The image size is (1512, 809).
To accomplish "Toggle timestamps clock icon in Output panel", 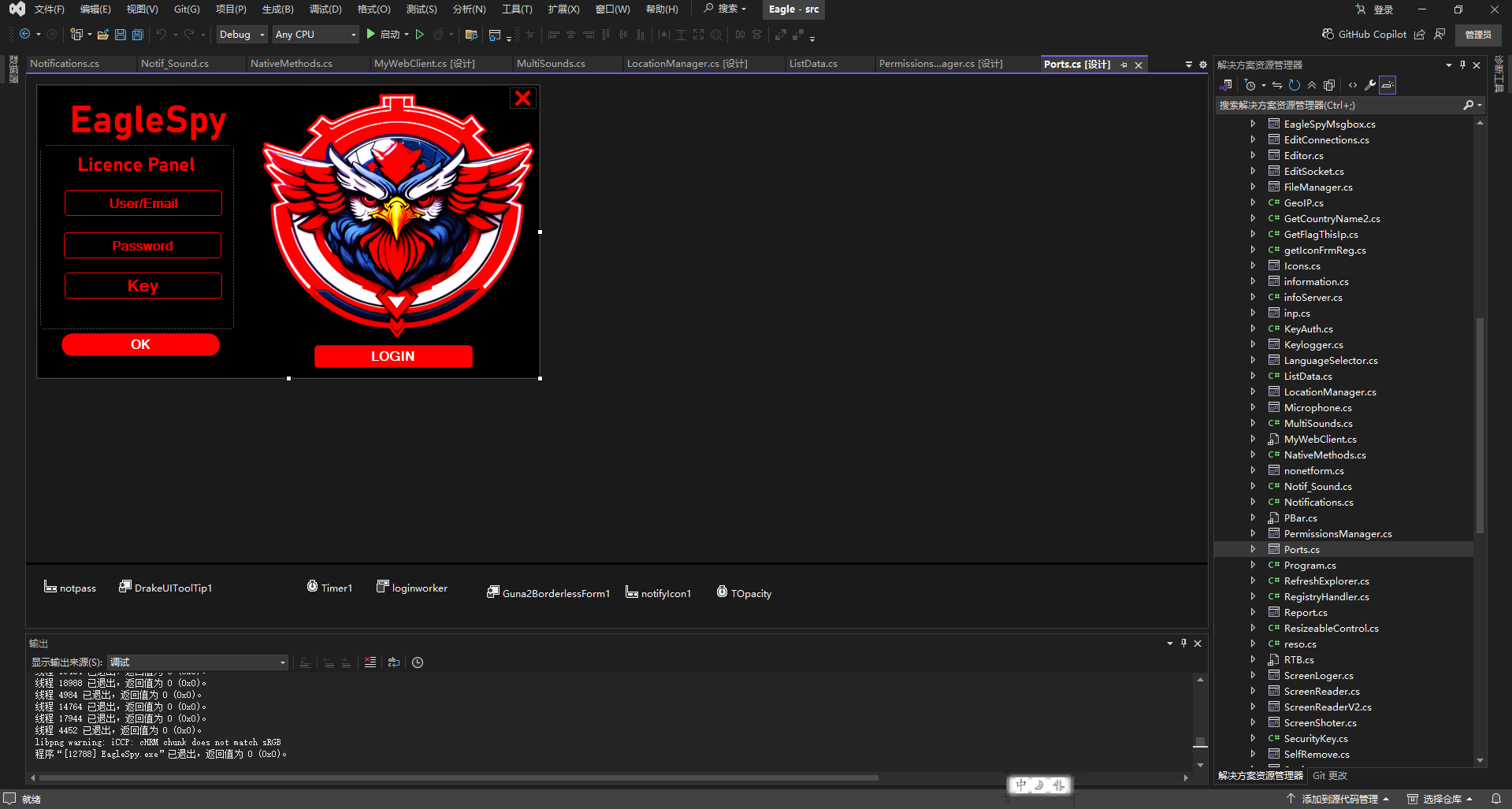I will click(x=418, y=662).
